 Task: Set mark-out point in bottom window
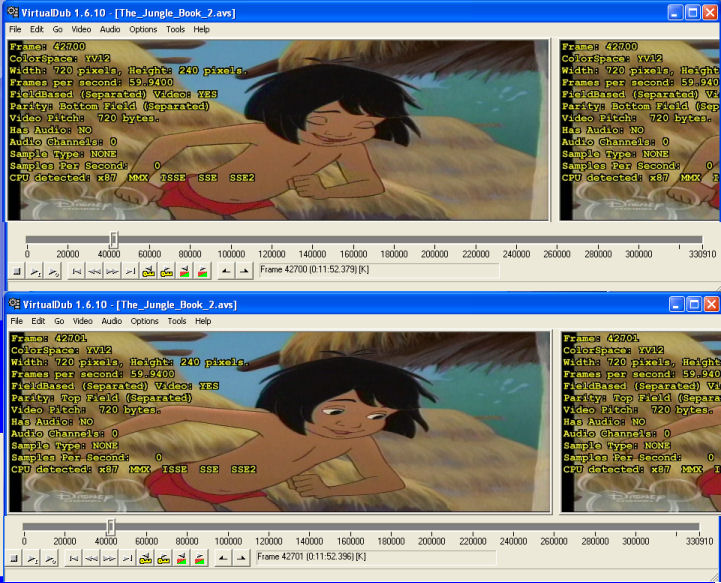241,558
